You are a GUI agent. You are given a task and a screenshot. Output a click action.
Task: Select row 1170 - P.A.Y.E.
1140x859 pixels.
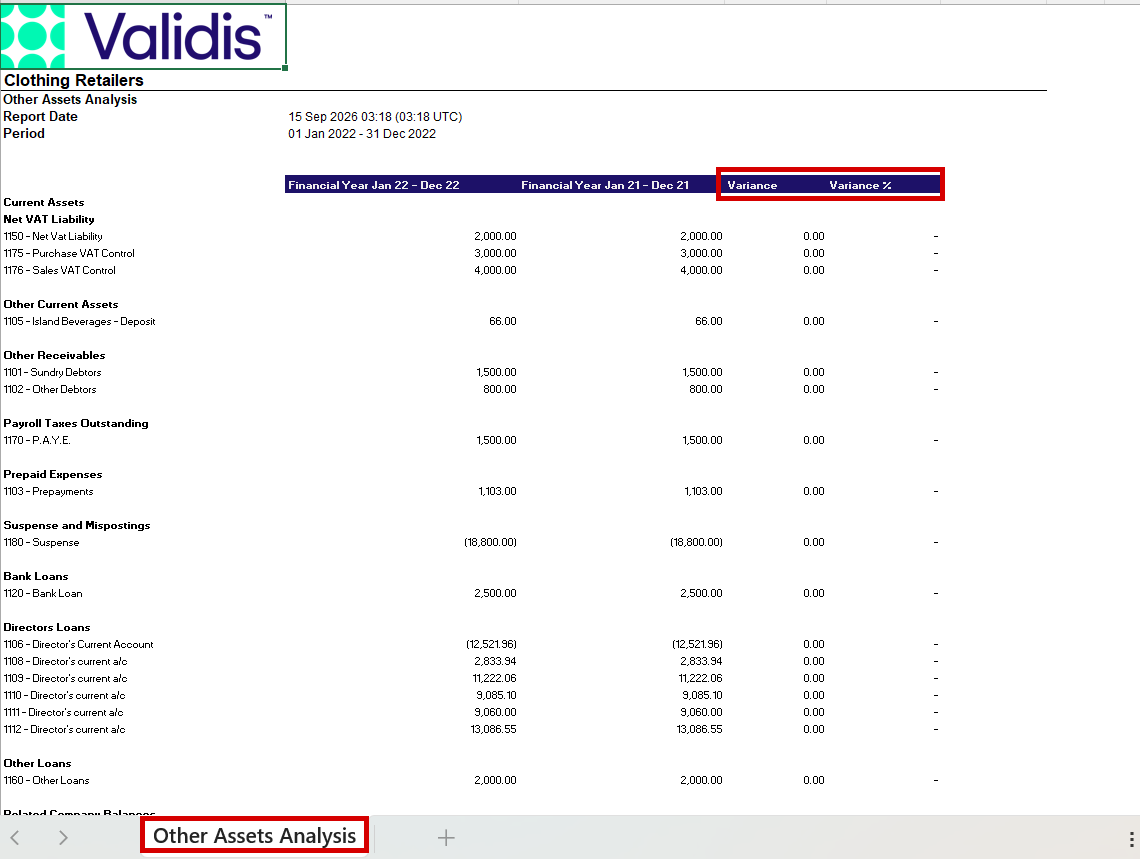tap(37, 440)
